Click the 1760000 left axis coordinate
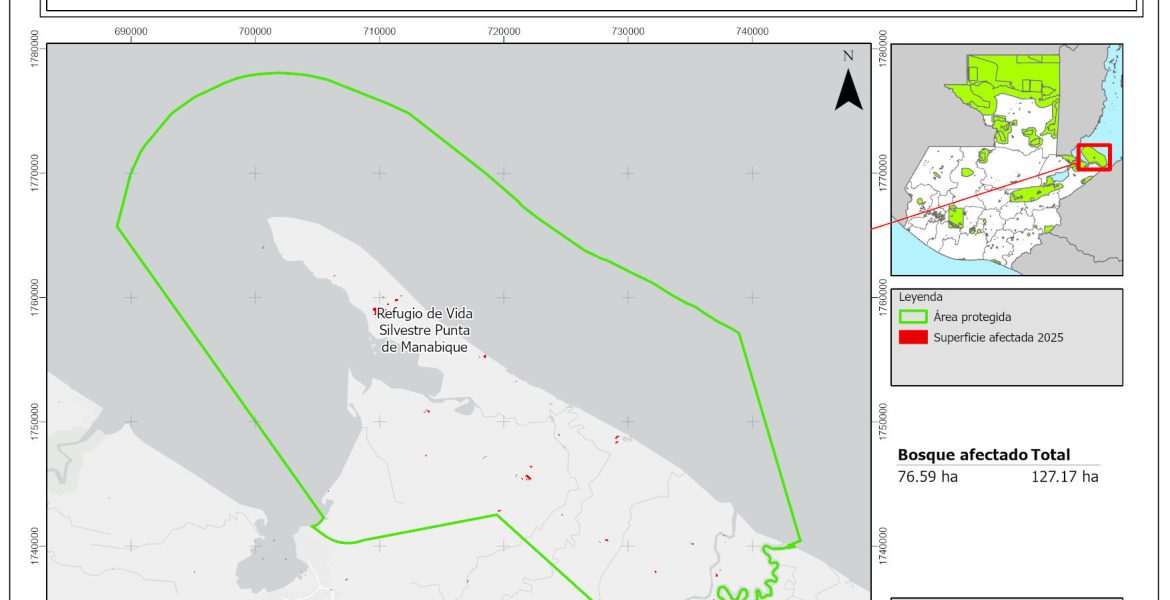This screenshot has height=600, width=1170. click(37, 297)
